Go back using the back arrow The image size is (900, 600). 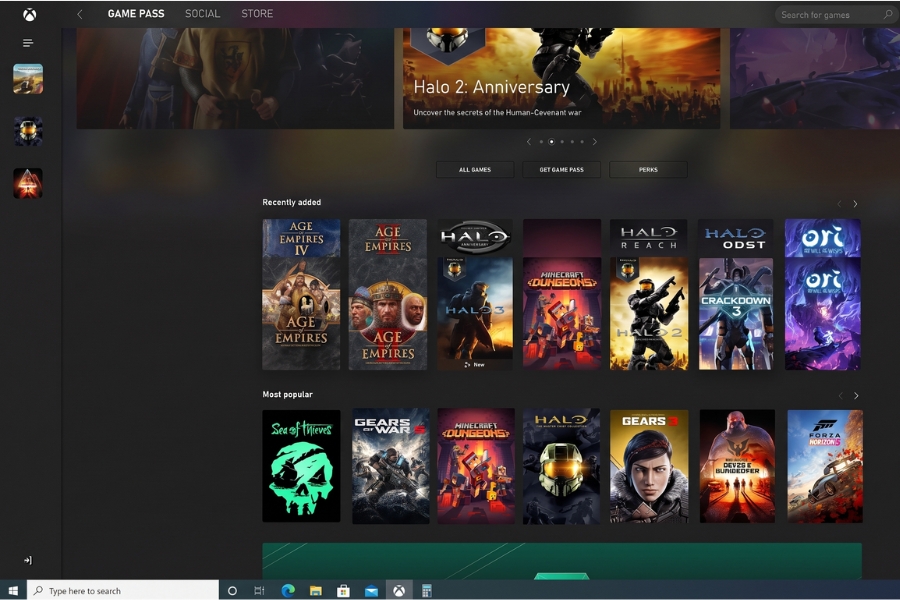point(80,14)
